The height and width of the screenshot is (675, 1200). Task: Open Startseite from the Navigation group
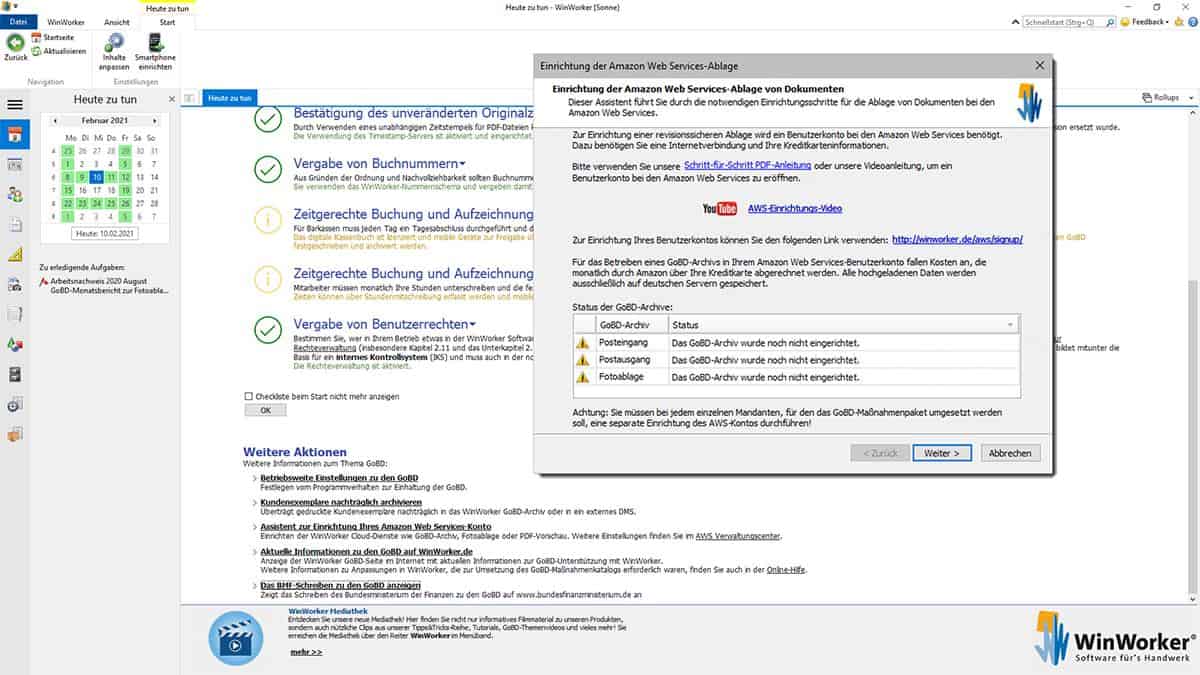(x=51, y=37)
